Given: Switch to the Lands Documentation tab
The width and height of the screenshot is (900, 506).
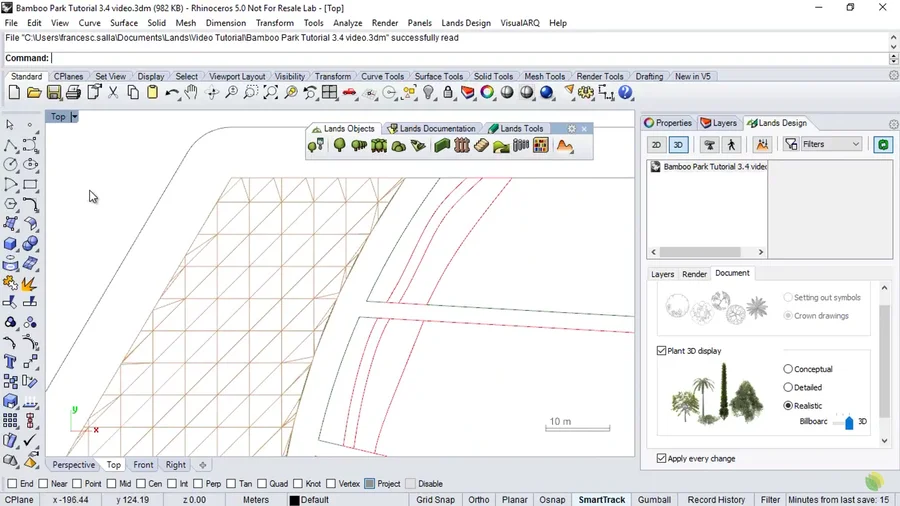Looking at the screenshot, I should click(x=432, y=129).
